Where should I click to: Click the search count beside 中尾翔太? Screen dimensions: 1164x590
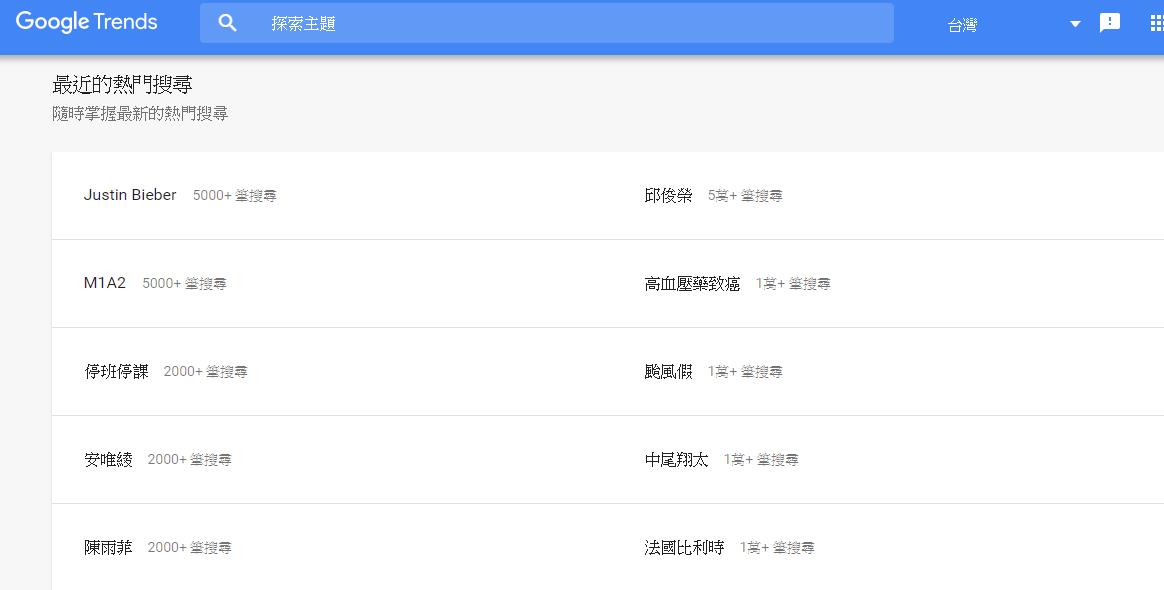[761, 460]
